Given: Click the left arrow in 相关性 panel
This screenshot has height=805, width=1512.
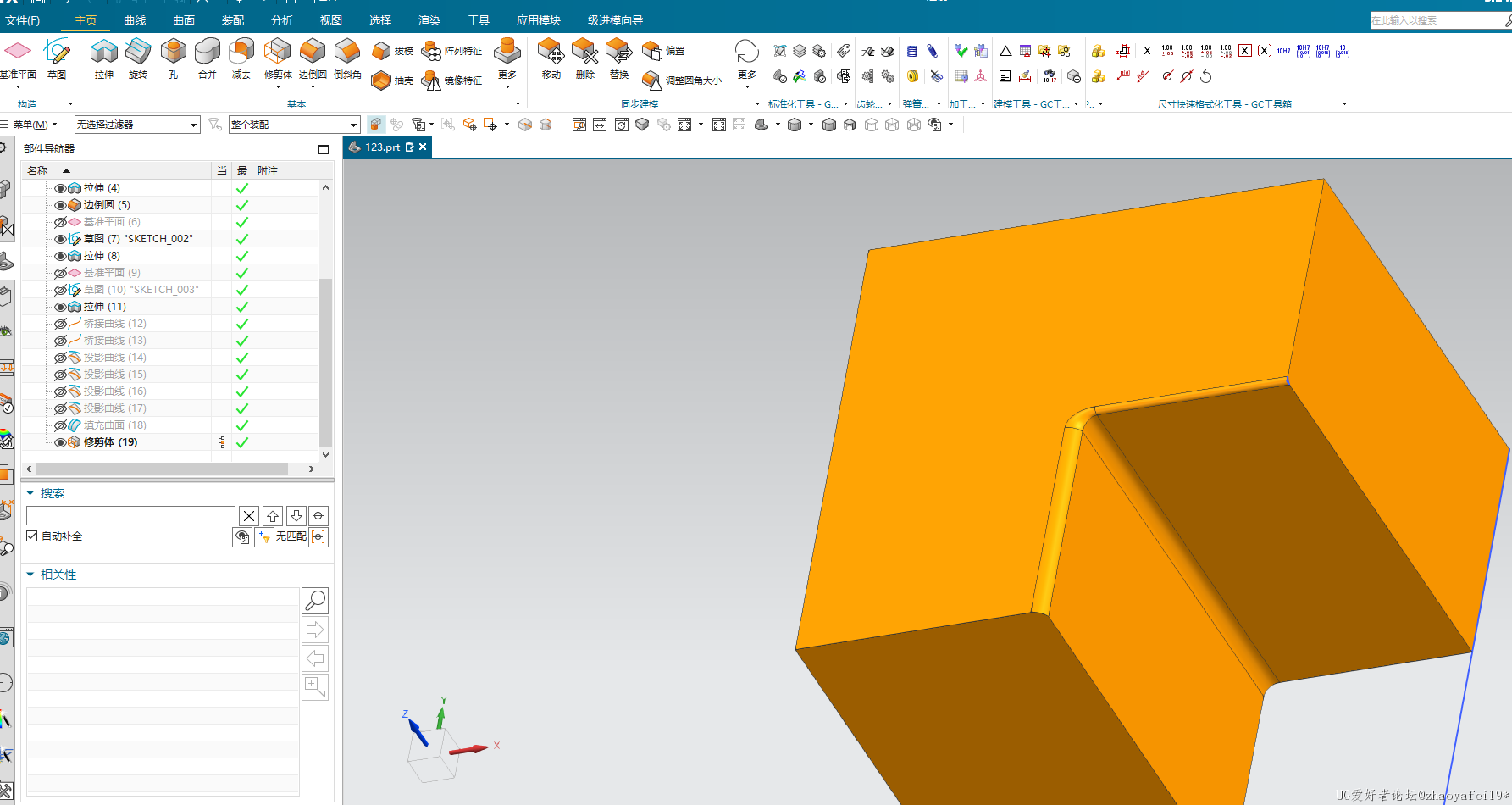Looking at the screenshot, I should (x=315, y=658).
